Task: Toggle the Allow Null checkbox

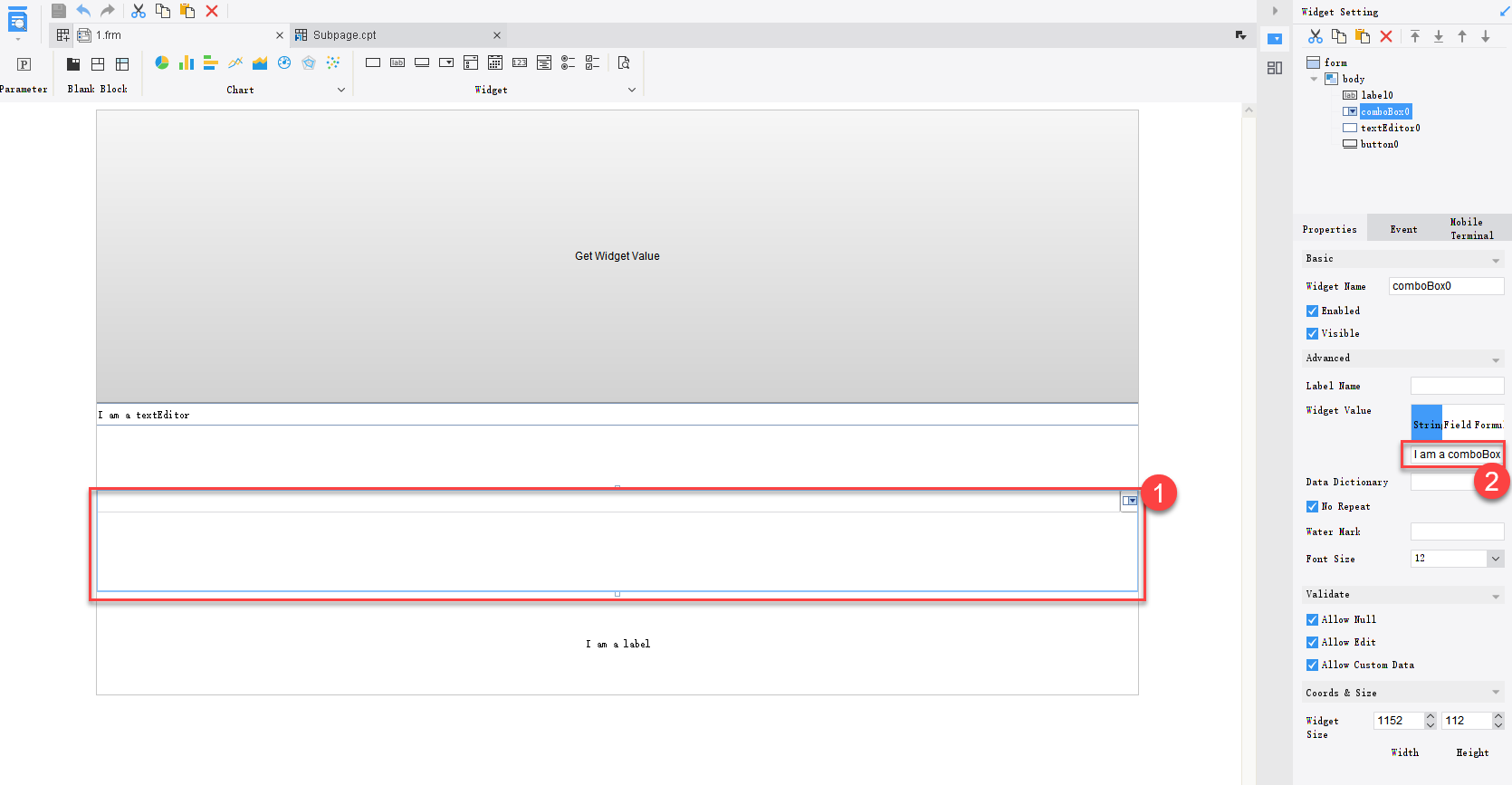Action: [1312, 619]
